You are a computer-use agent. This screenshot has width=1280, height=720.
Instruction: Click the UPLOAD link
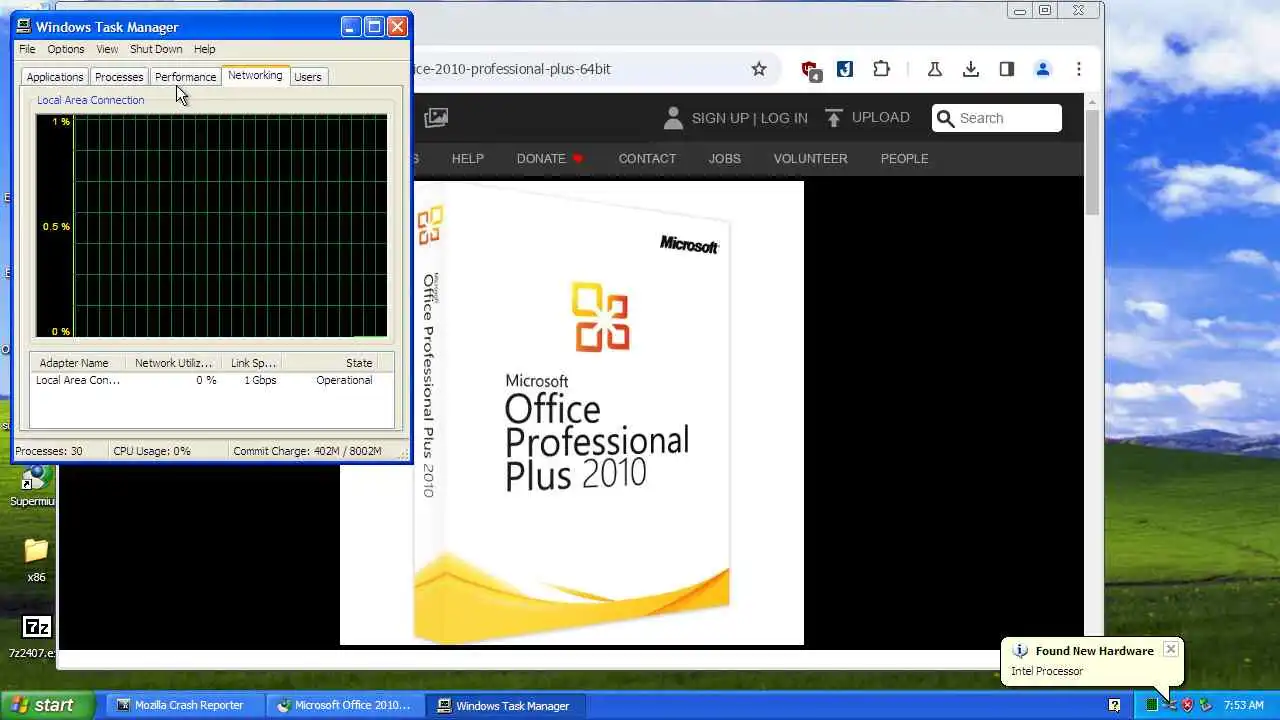pos(881,117)
